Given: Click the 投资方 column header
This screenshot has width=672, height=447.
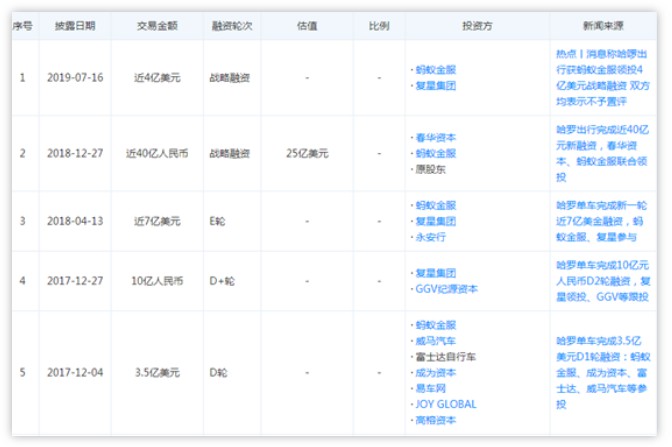Looking at the screenshot, I should point(477,26).
